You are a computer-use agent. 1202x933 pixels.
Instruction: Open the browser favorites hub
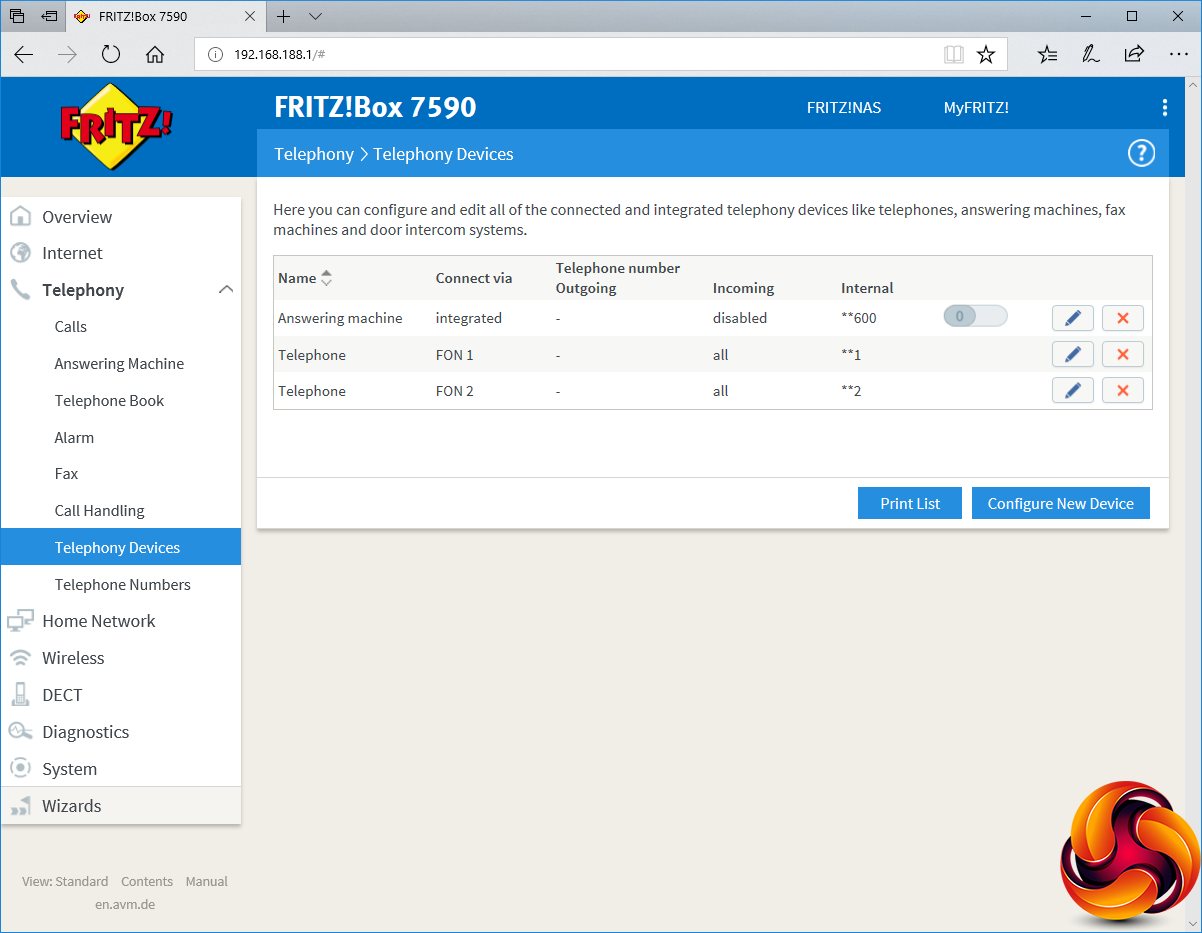[x=1047, y=55]
